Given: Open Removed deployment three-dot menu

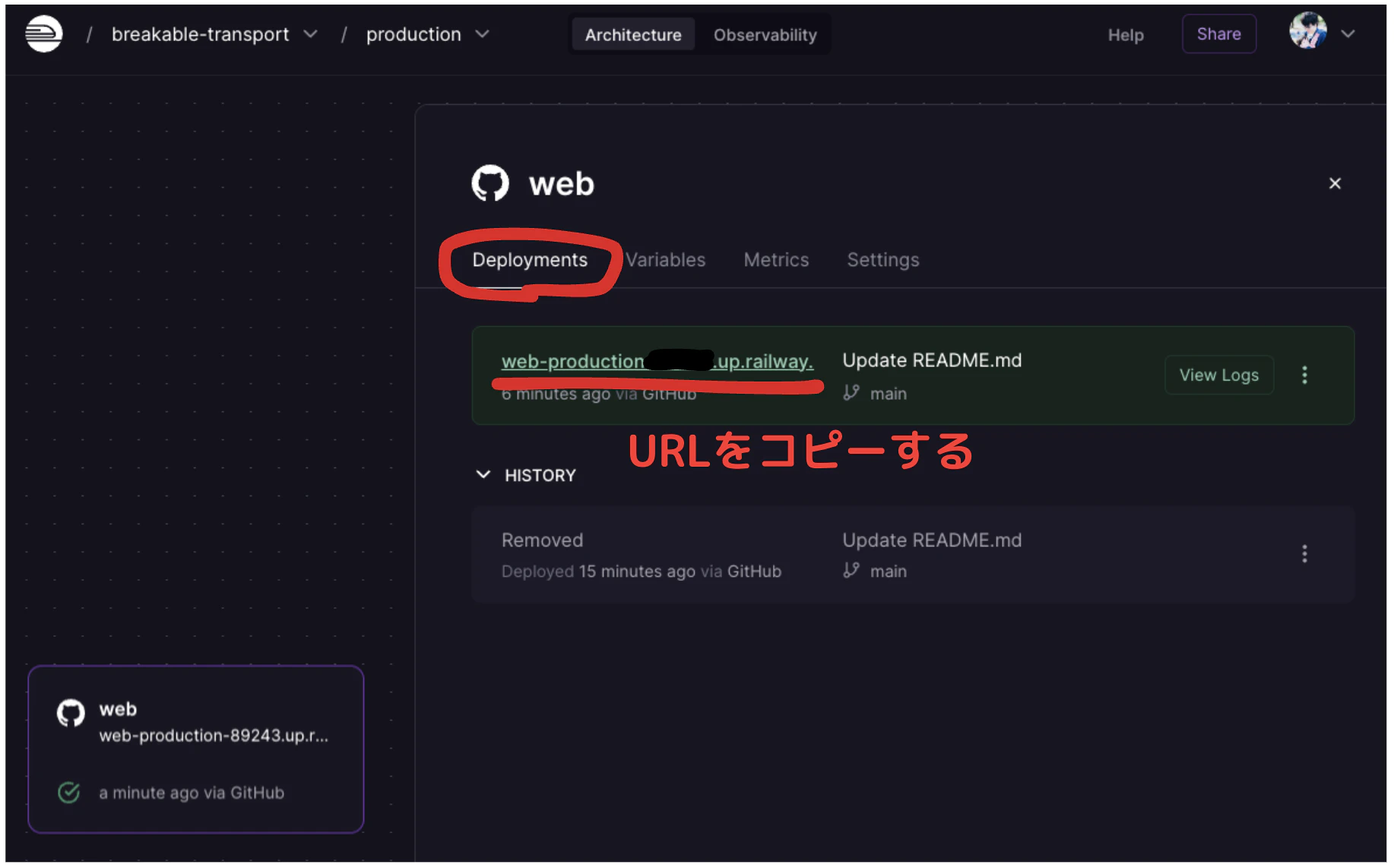Looking at the screenshot, I should click(x=1304, y=554).
